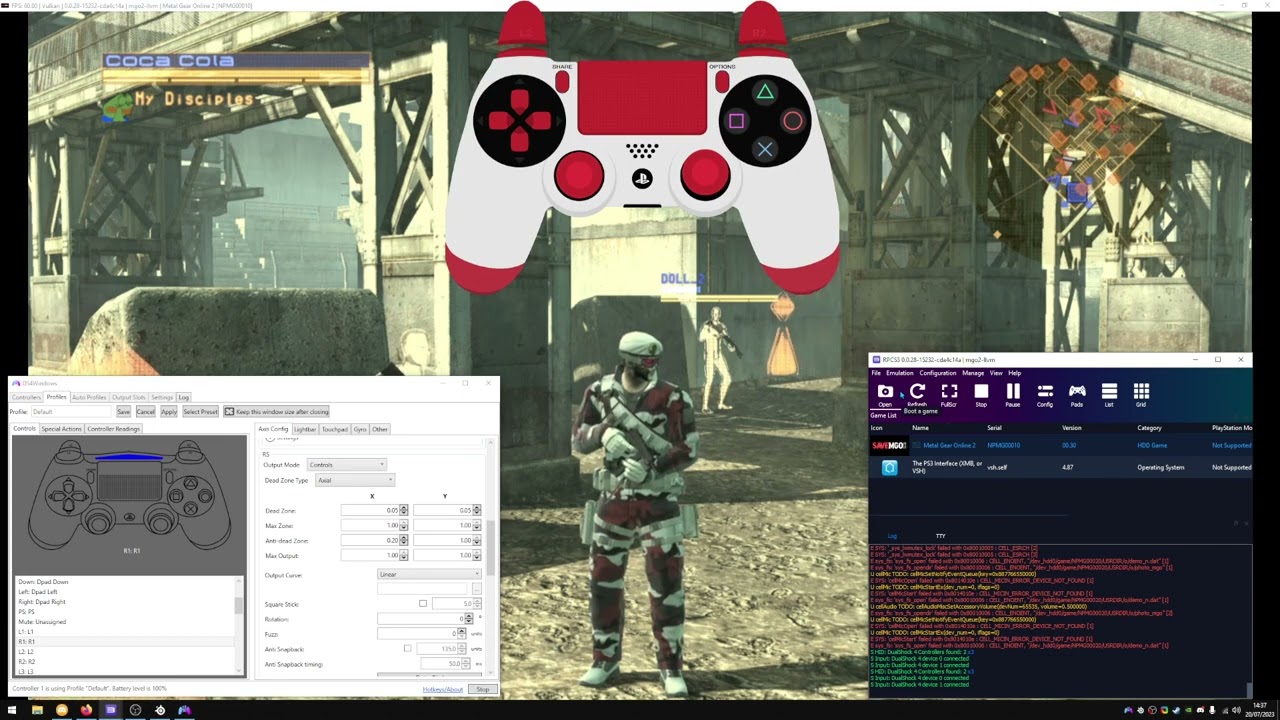Click the square button on controller overlay

737,121
